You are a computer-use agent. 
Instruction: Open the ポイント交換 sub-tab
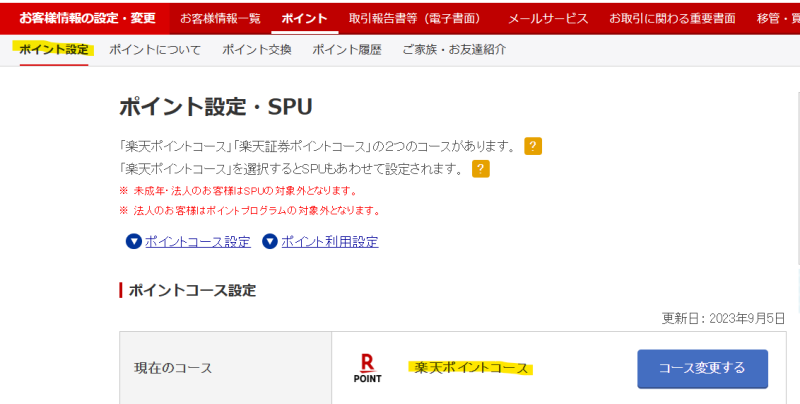coord(256,49)
